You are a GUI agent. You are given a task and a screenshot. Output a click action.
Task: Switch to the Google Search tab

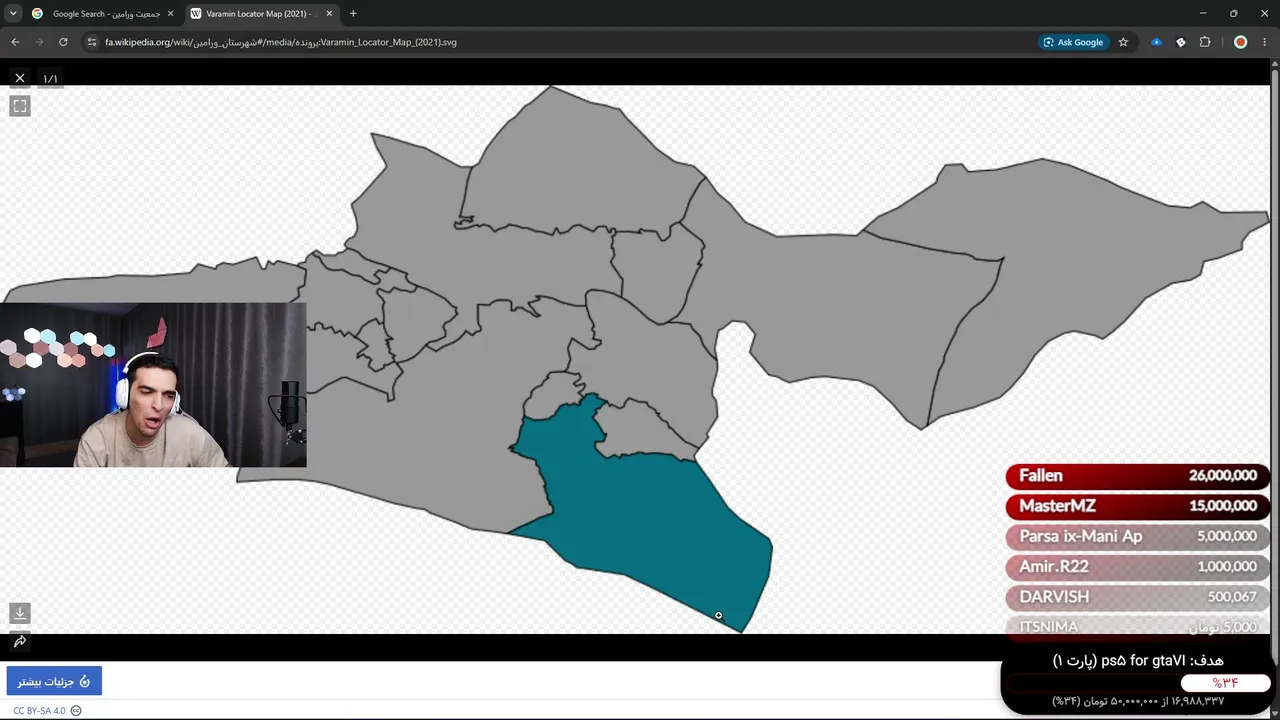[104, 14]
